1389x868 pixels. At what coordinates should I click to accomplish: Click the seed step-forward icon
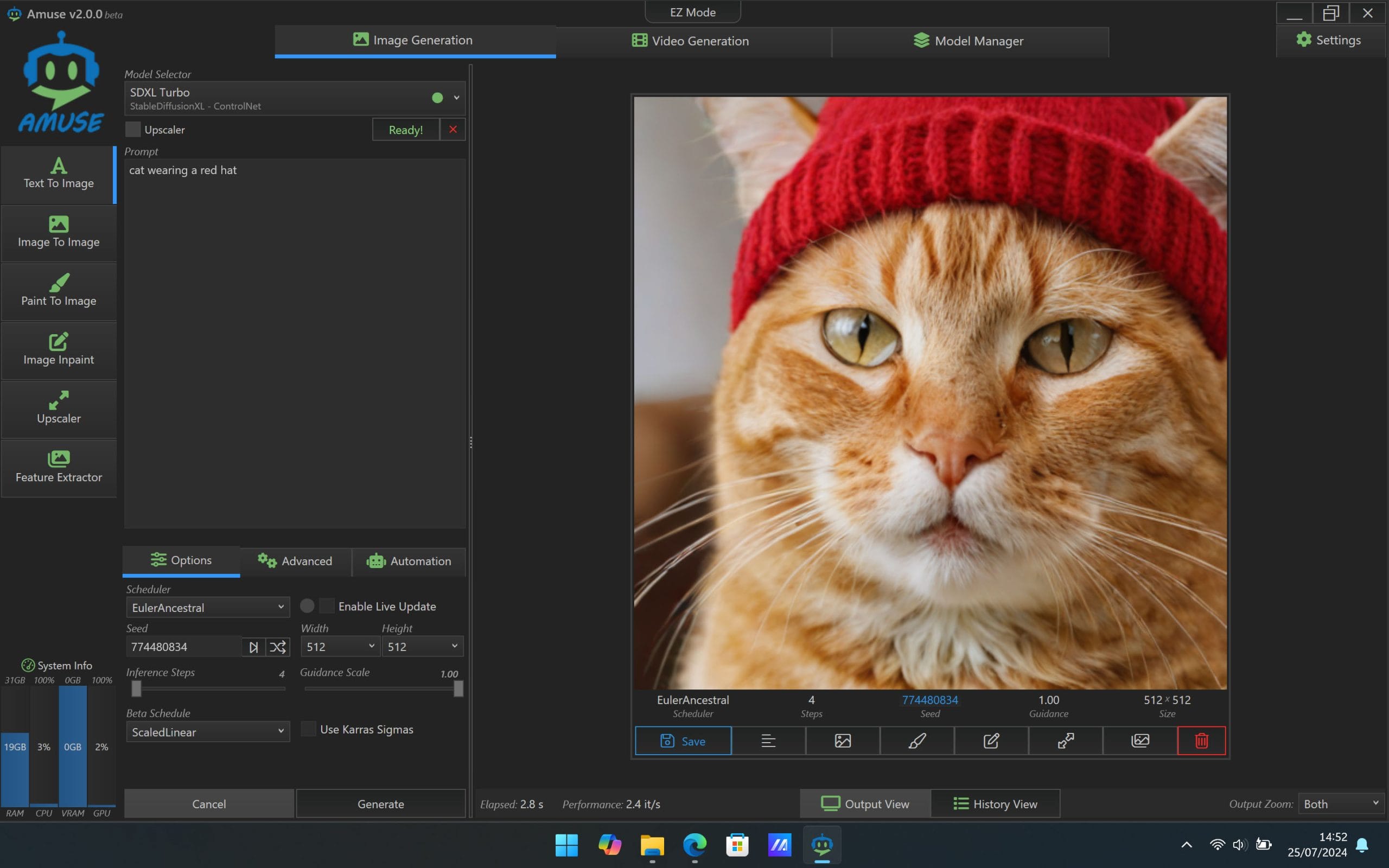pyautogui.click(x=253, y=647)
